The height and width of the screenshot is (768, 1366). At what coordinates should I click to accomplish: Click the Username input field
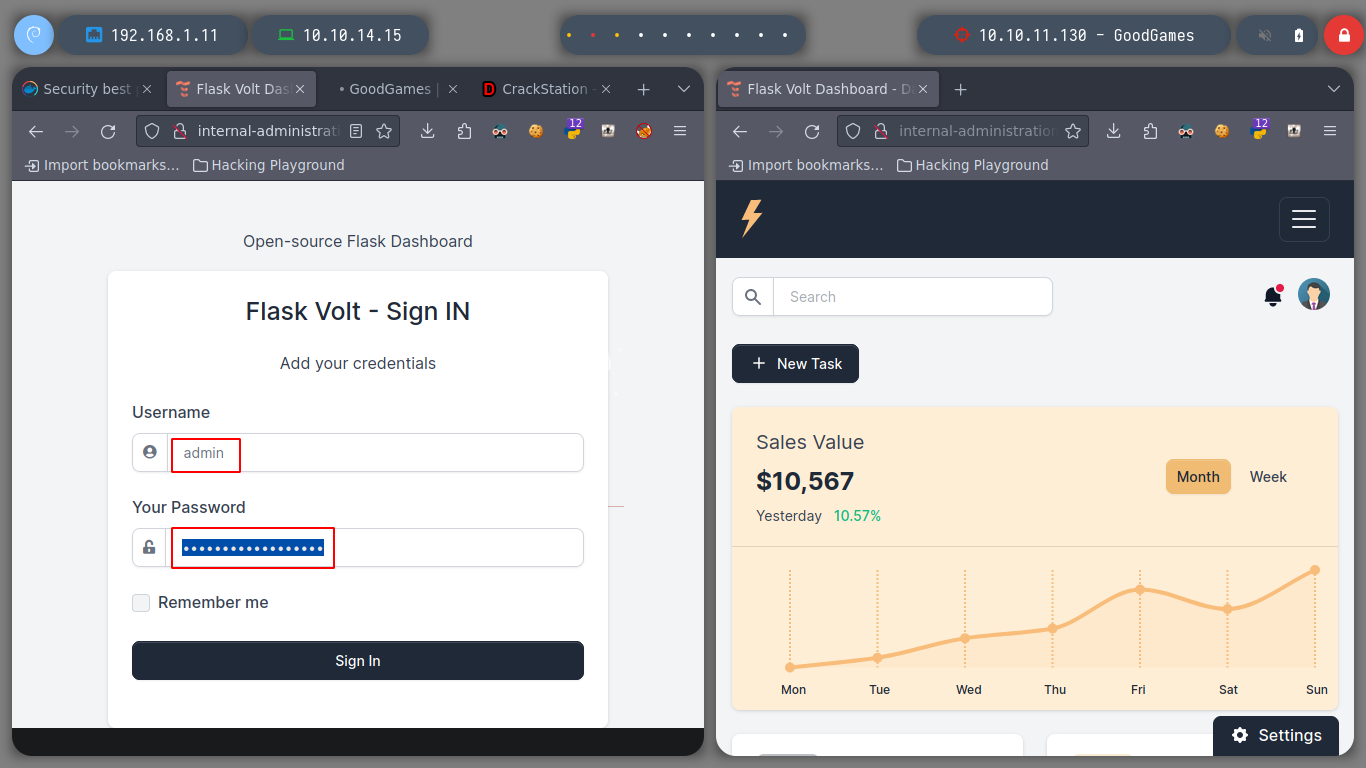click(x=375, y=453)
